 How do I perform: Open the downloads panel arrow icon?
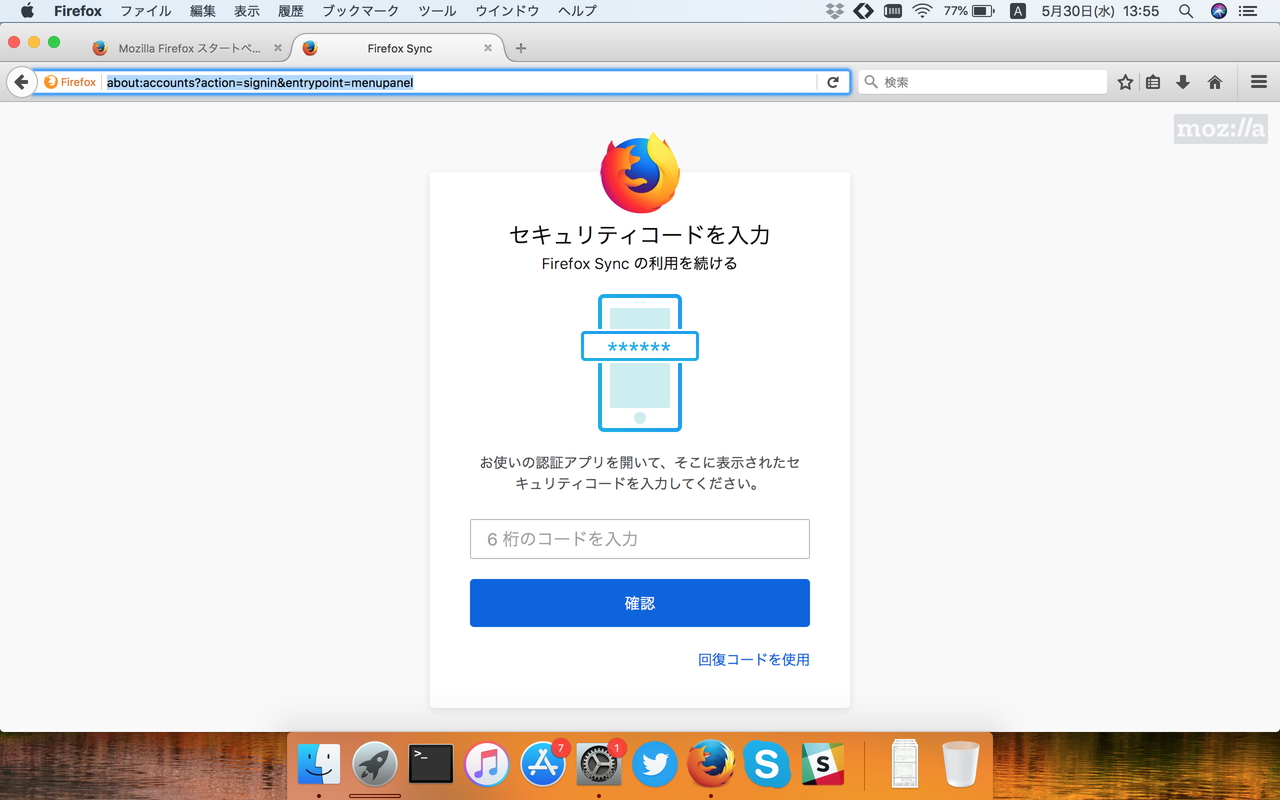tap(1182, 82)
